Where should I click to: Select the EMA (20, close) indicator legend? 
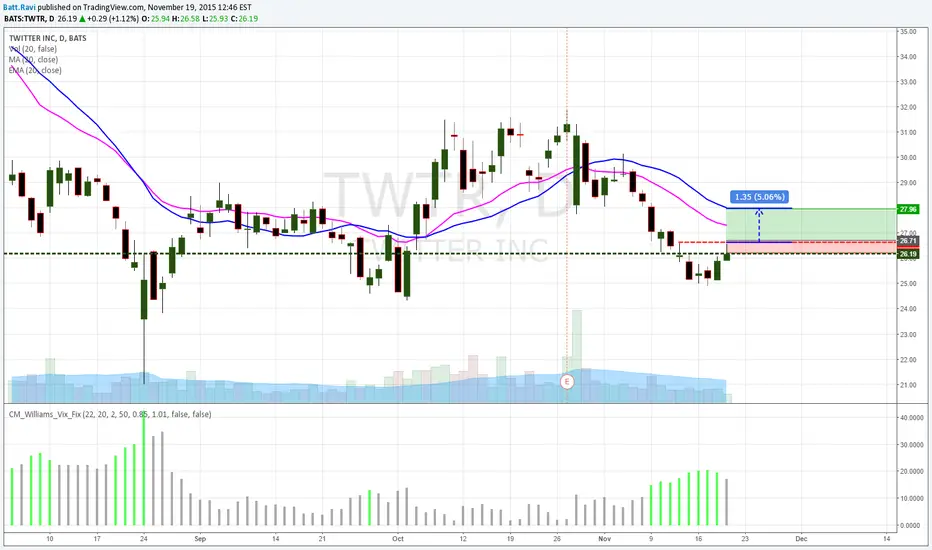click(x=35, y=70)
